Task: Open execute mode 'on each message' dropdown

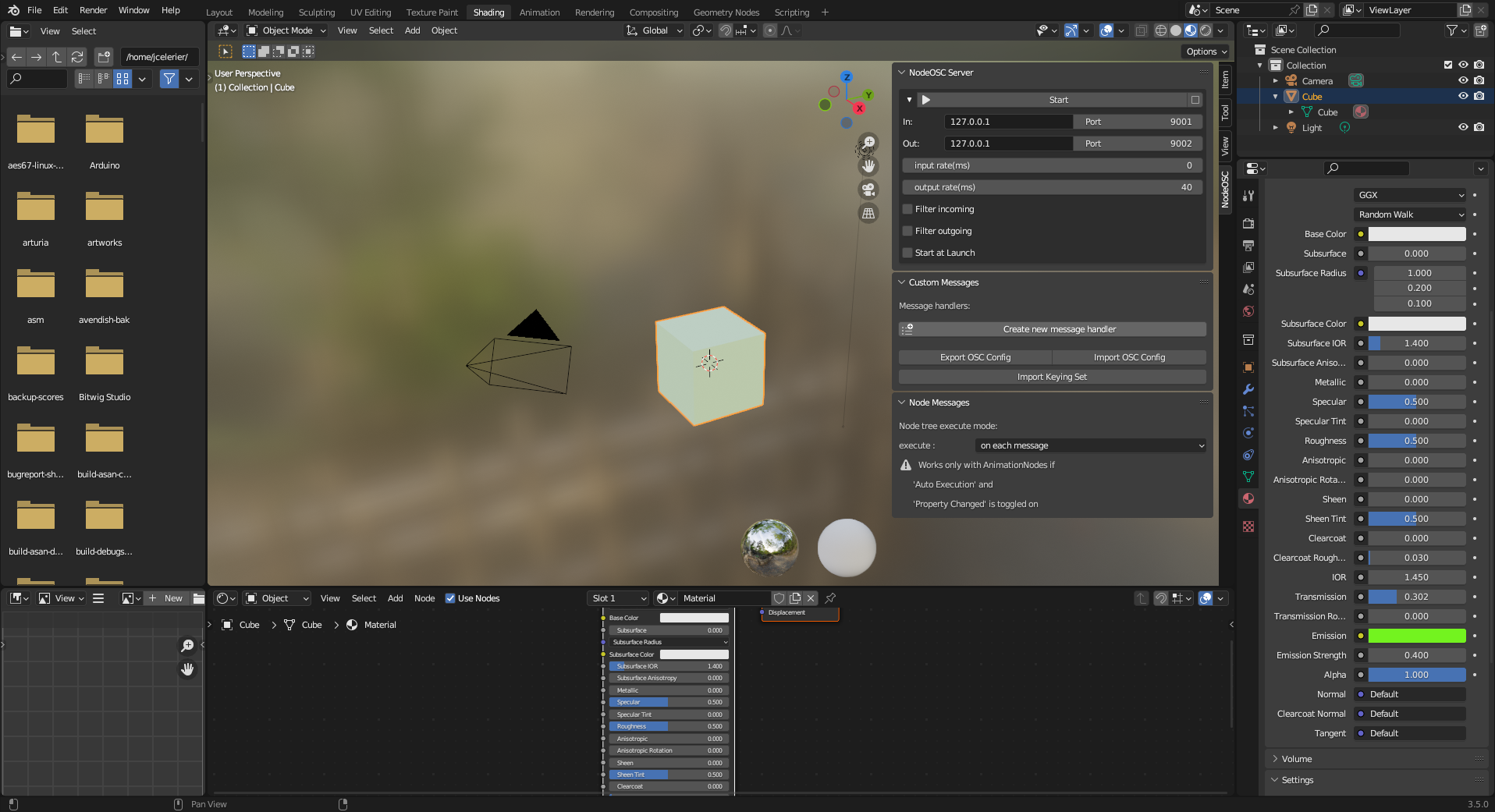Action: tap(1091, 445)
